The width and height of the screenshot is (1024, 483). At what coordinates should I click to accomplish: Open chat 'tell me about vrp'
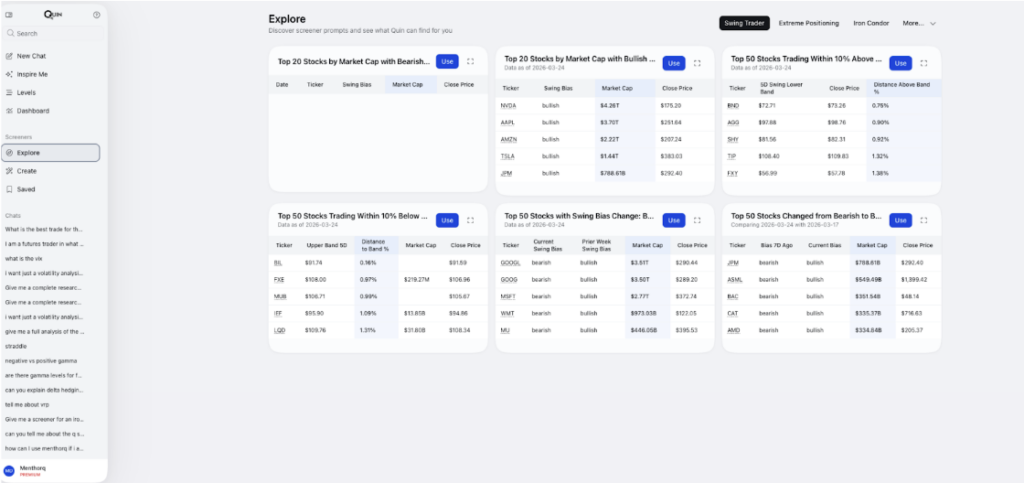(27, 405)
